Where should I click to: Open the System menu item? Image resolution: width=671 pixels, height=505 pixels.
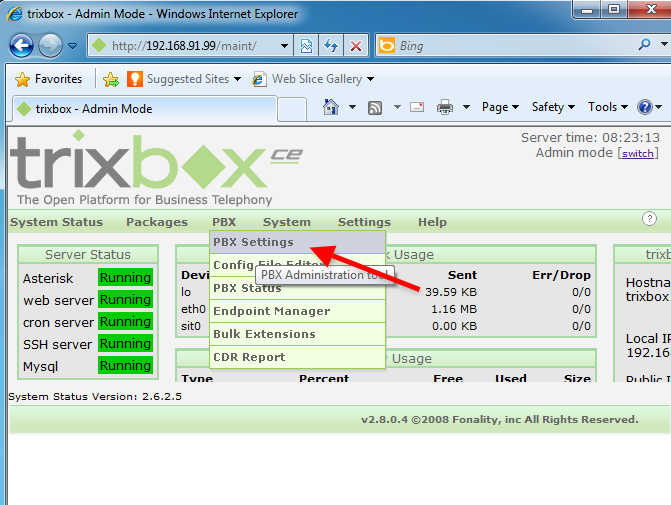point(287,222)
